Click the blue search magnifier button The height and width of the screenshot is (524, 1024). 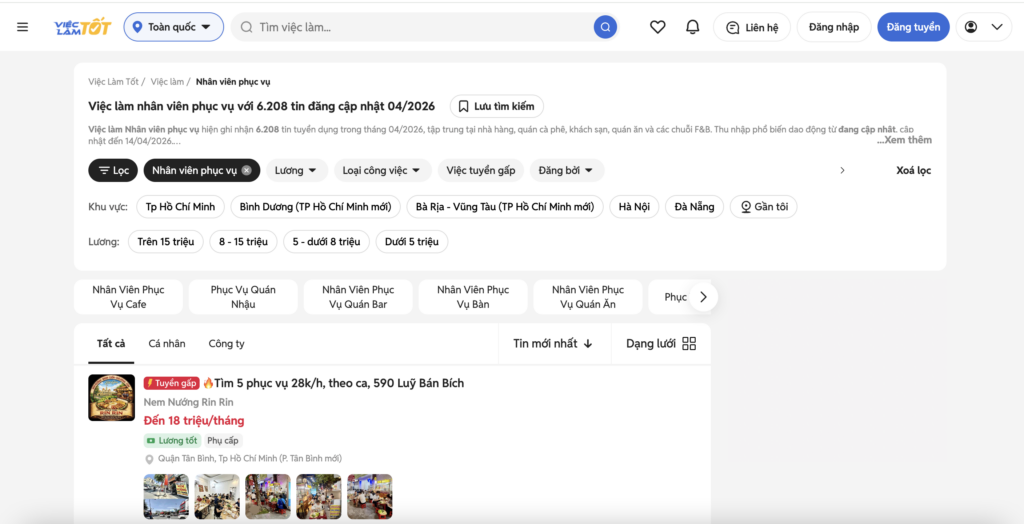[x=605, y=27]
